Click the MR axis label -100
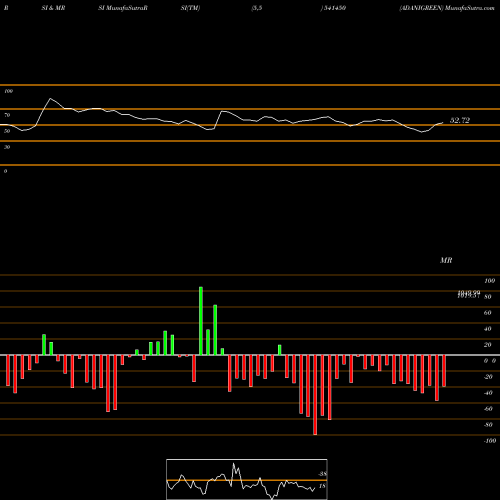The width and height of the screenshot is (500, 500). (x=490, y=441)
